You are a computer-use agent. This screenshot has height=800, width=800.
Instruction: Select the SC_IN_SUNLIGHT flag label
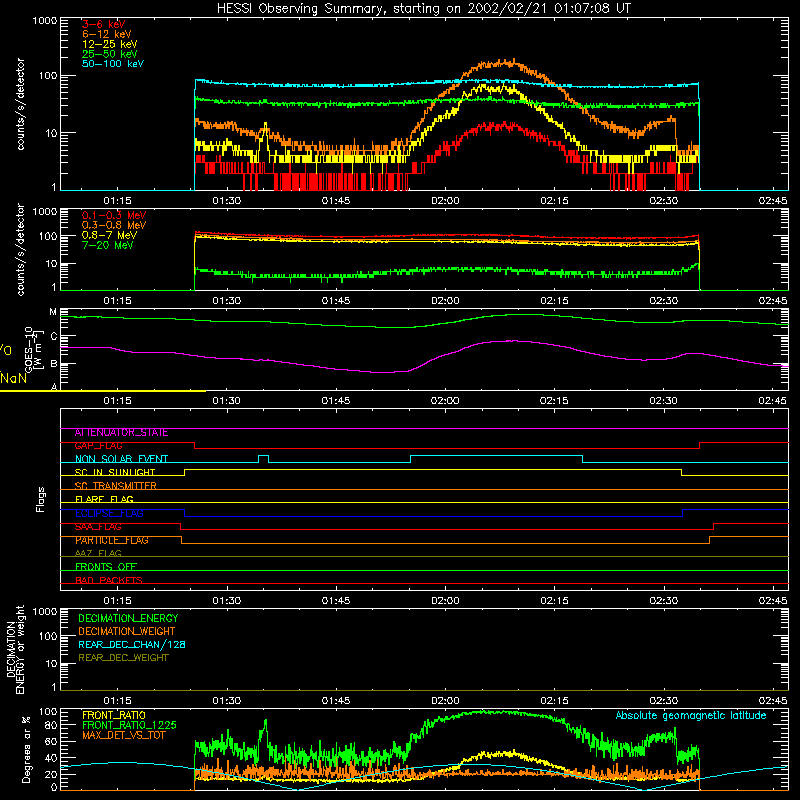coord(115,472)
